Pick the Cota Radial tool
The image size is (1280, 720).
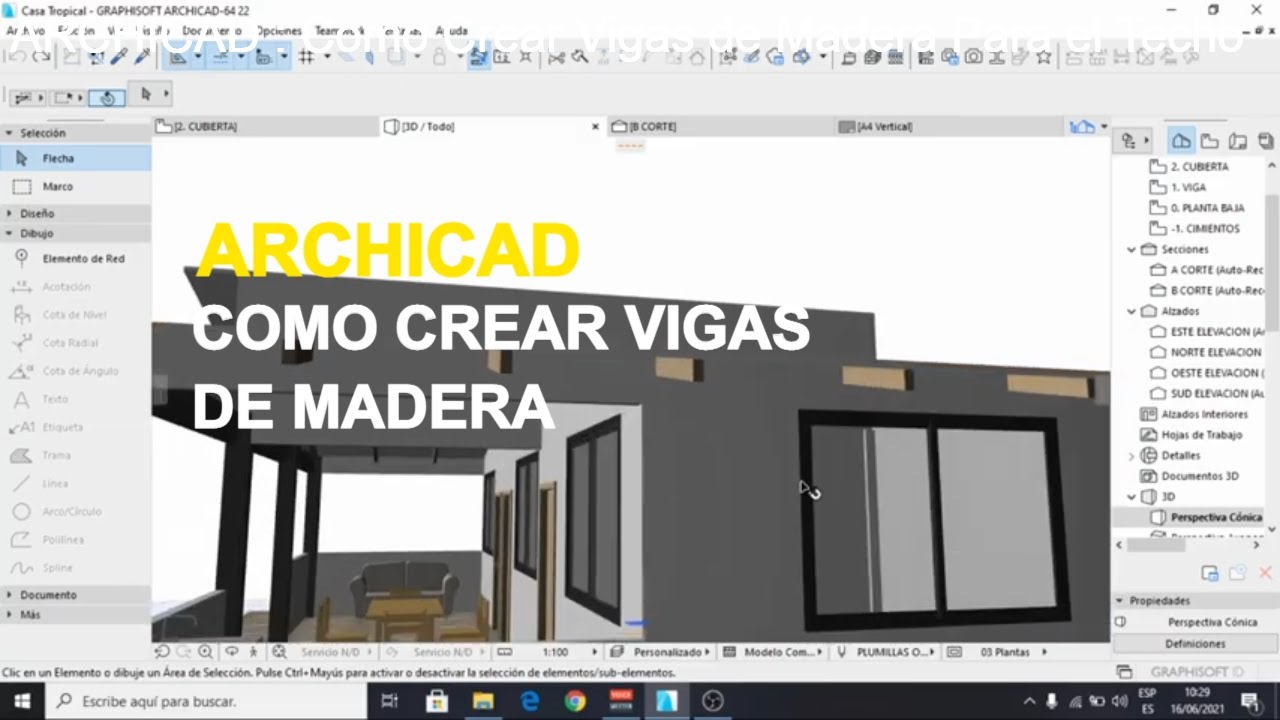(75, 342)
